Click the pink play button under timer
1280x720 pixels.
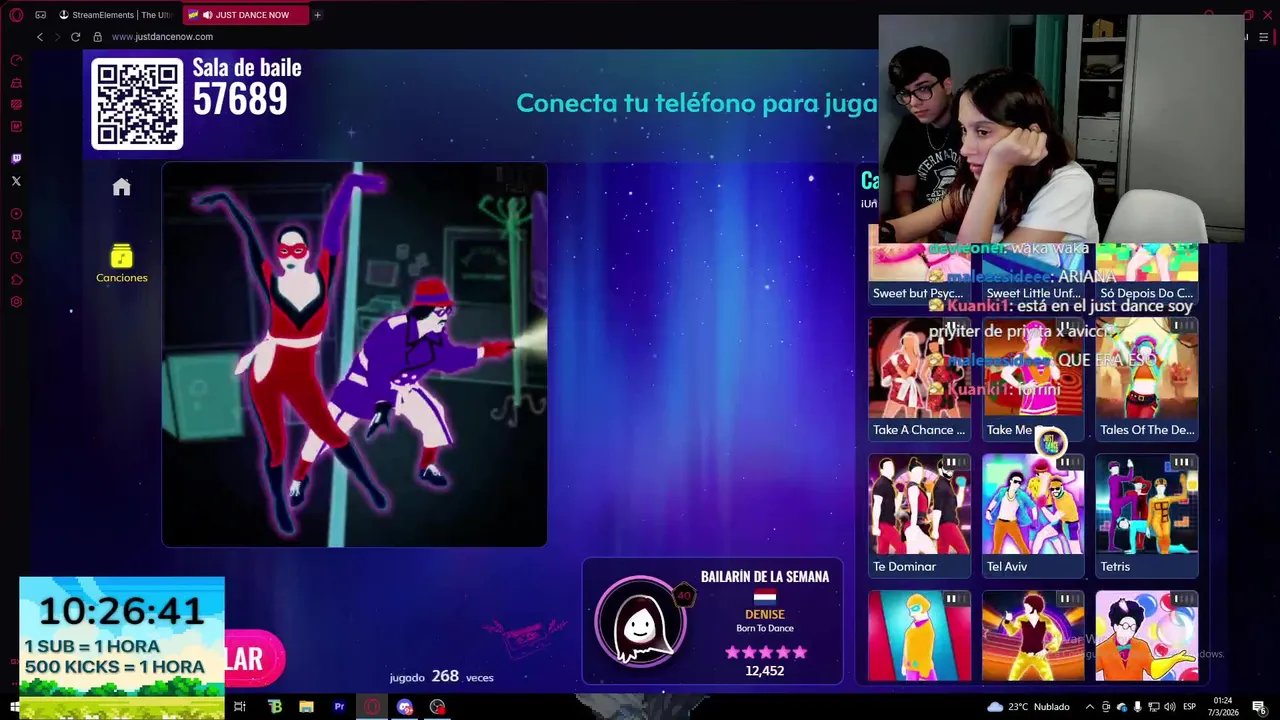253,658
